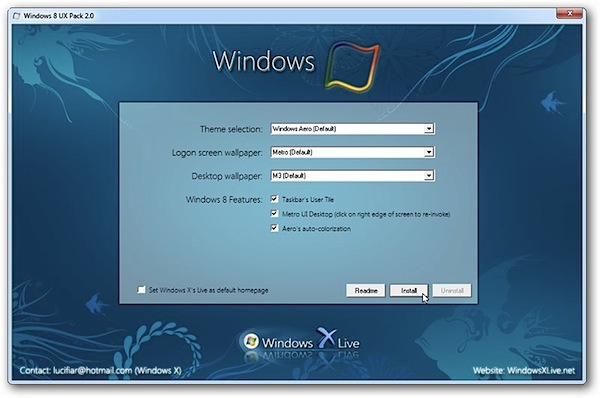Click the Metro (Default) value

pos(292,152)
